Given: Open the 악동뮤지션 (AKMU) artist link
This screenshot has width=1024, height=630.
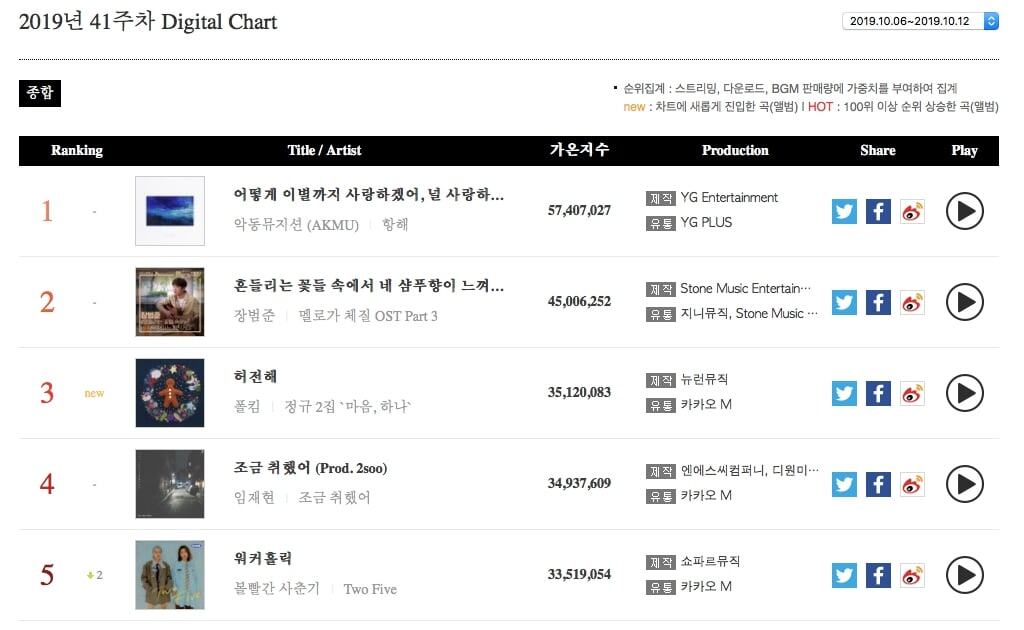Looking at the screenshot, I should 297,225.
